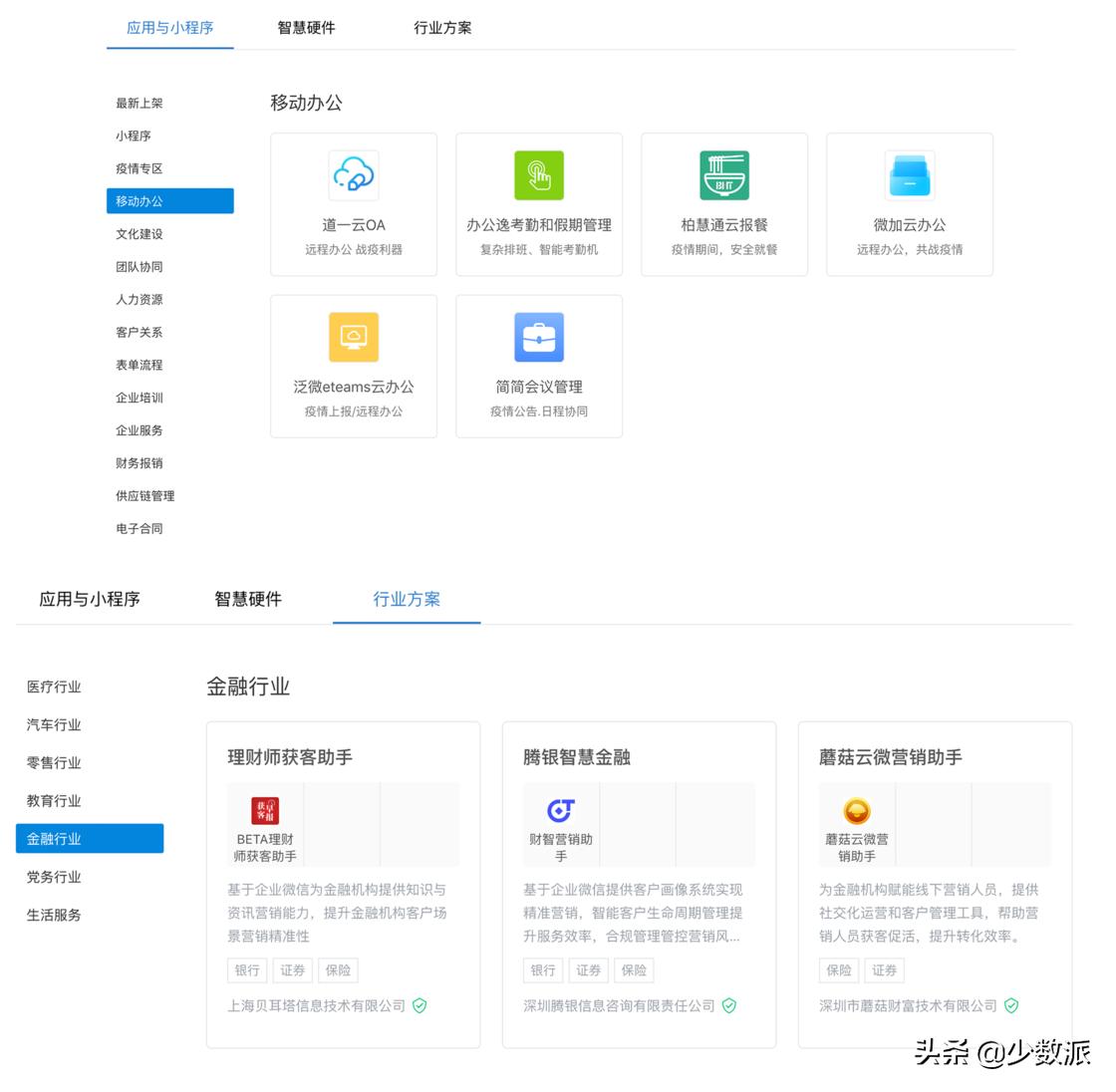The height and width of the screenshot is (1092, 1116).
Task: Open the 微加云办公 app icon
Action: pos(909,175)
